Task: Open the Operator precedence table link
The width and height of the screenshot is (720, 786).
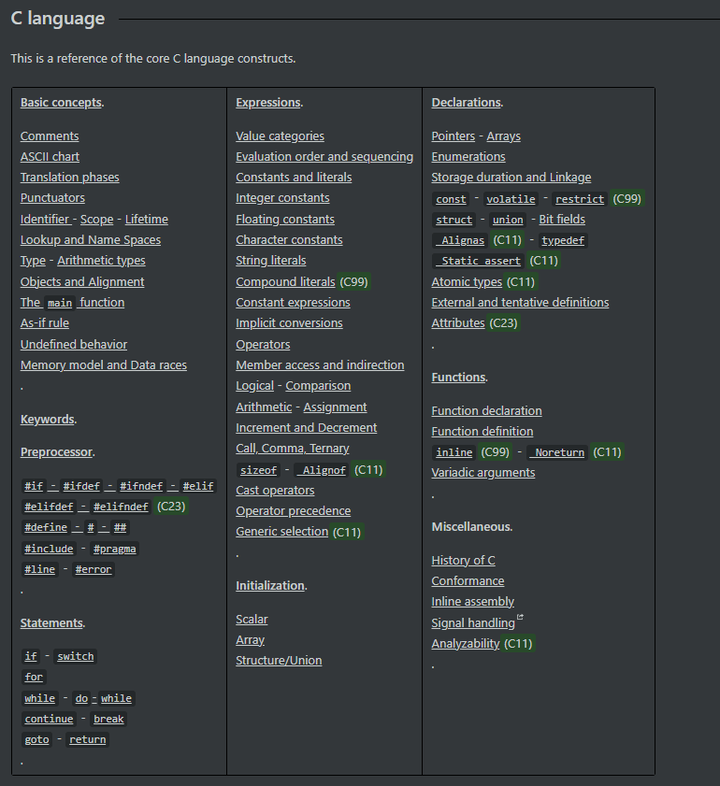Action: (293, 511)
